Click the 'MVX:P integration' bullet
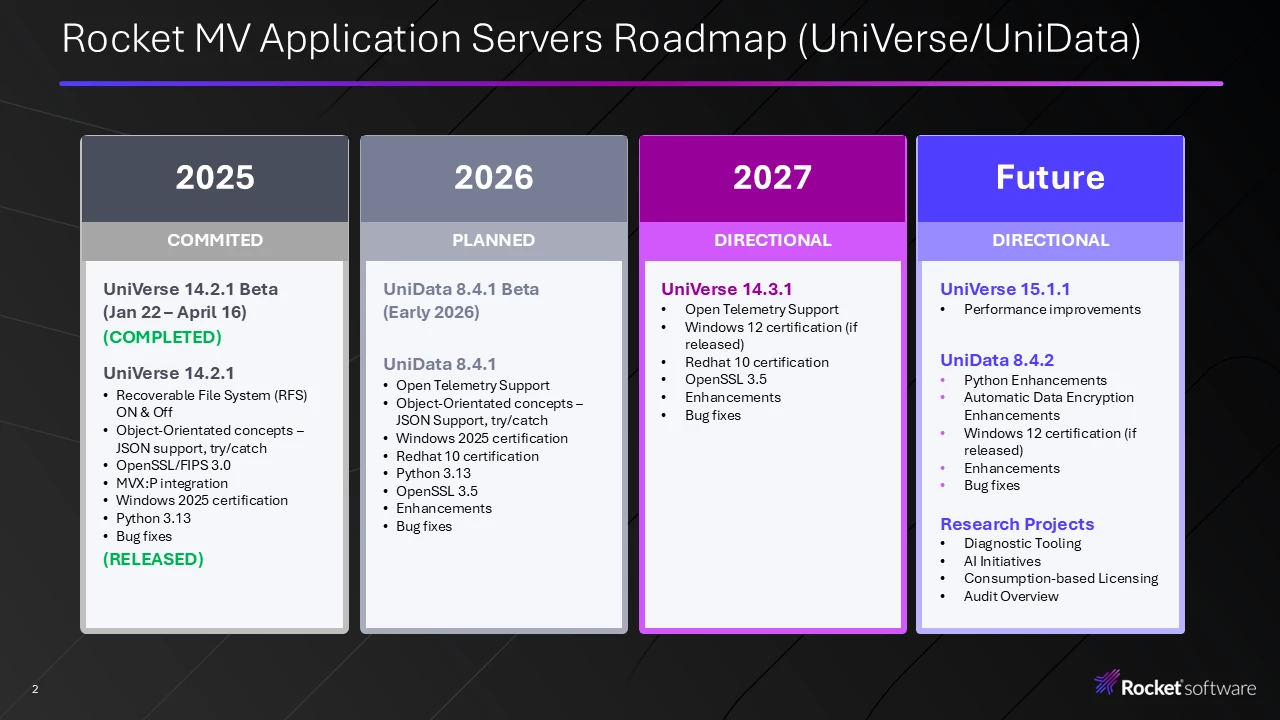 tap(171, 483)
